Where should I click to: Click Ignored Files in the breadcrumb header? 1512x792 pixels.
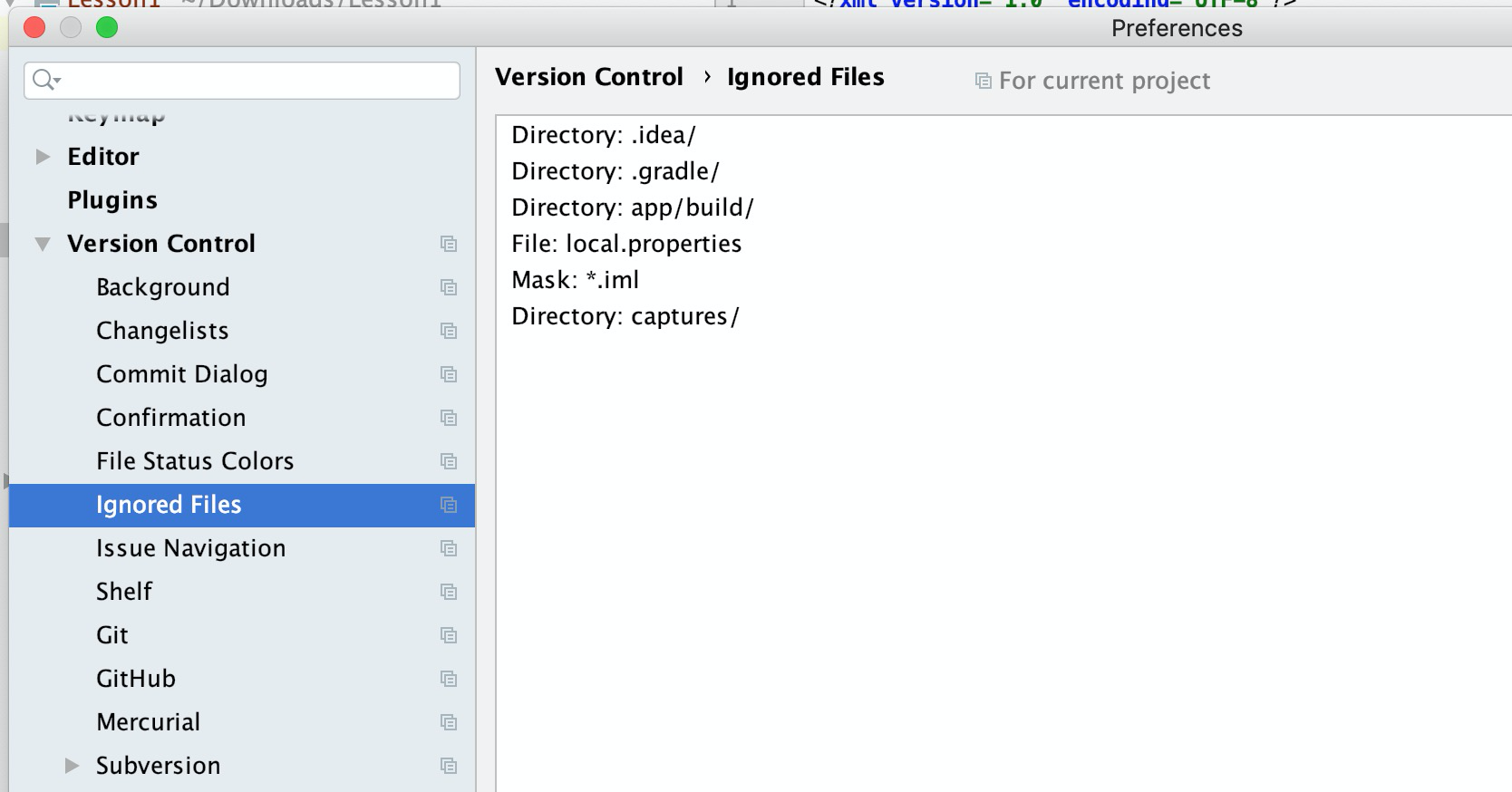[805, 77]
